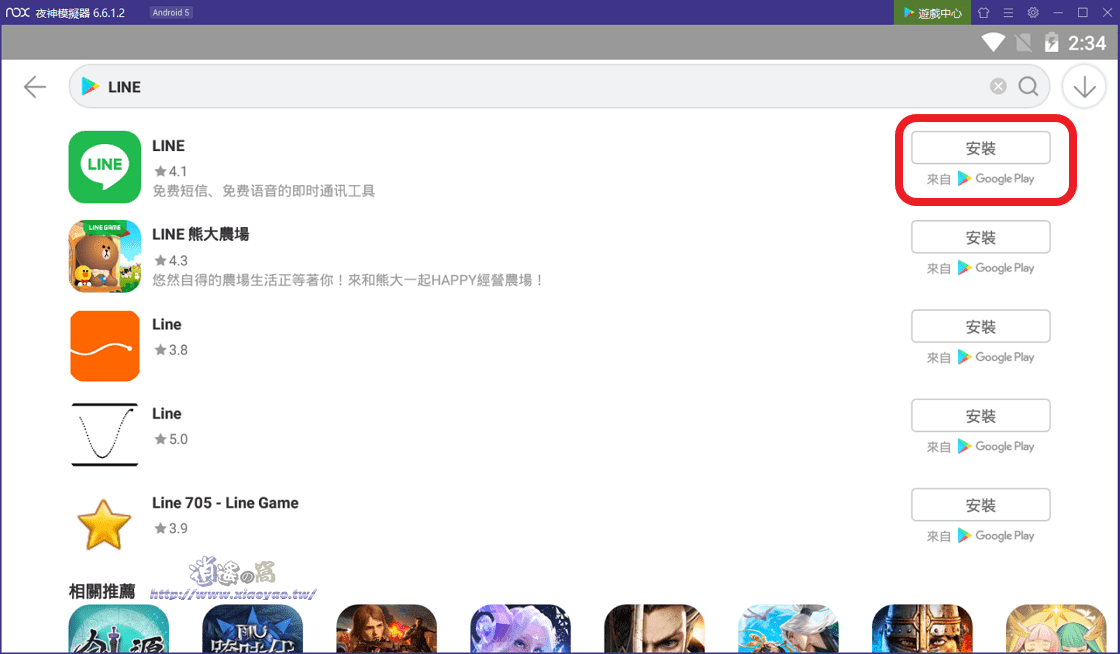The height and width of the screenshot is (654, 1120).
Task: Install the LINE messenger app
Action: [980, 148]
